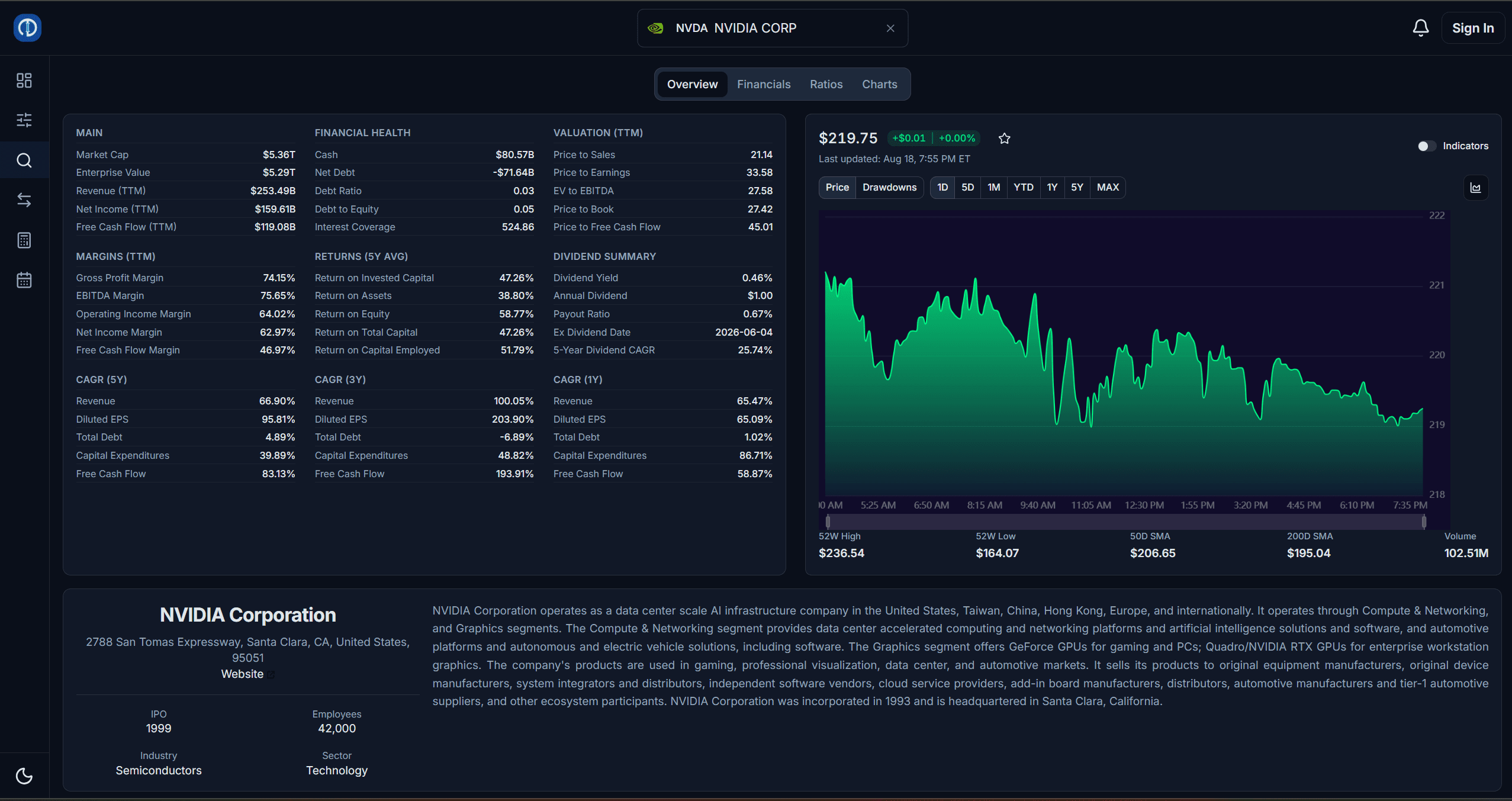This screenshot has width=1512, height=801.
Task: Click the NVIDIA Corporation heading
Action: [x=248, y=615]
